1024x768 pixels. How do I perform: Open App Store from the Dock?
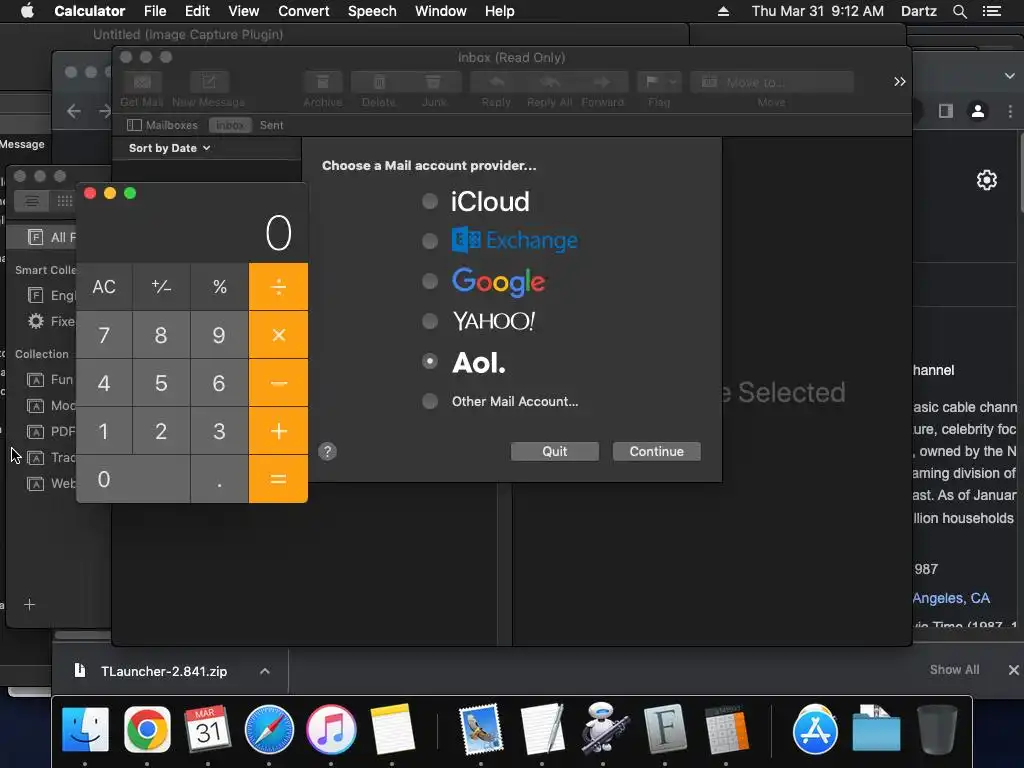pyautogui.click(x=815, y=729)
